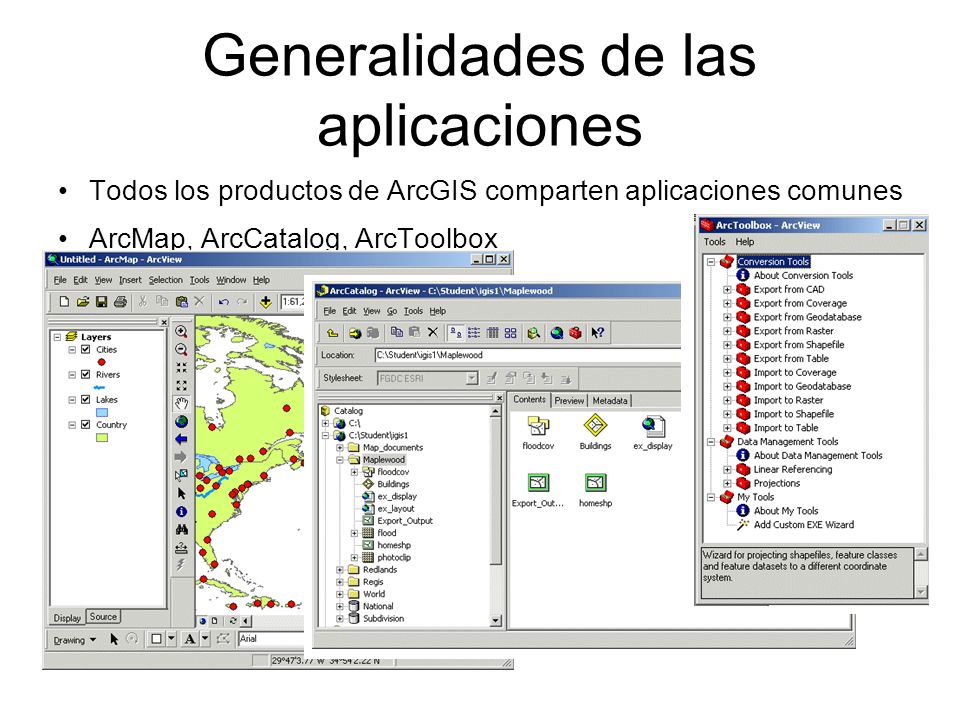Select the Select Elements arrow tool in ArcMap tools
Image resolution: width=960 pixels, height=720 pixels.
[x=181, y=493]
